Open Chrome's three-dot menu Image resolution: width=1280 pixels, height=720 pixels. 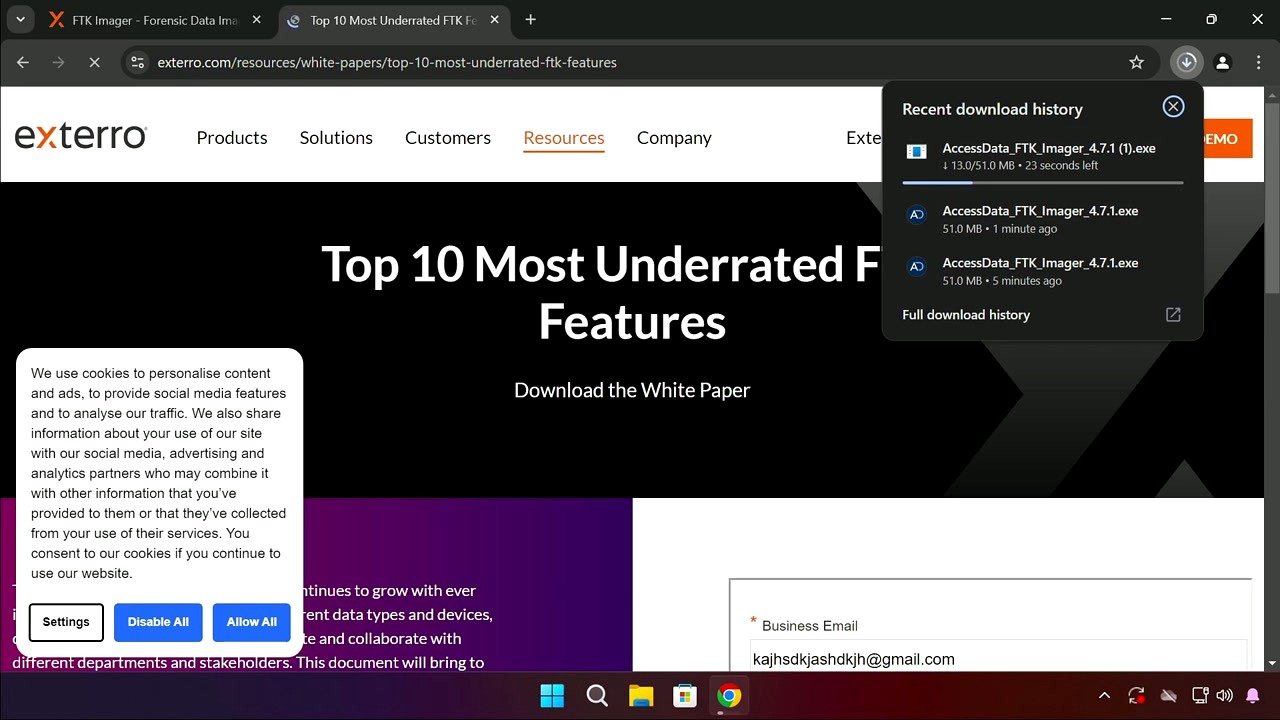(x=1258, y=62)
